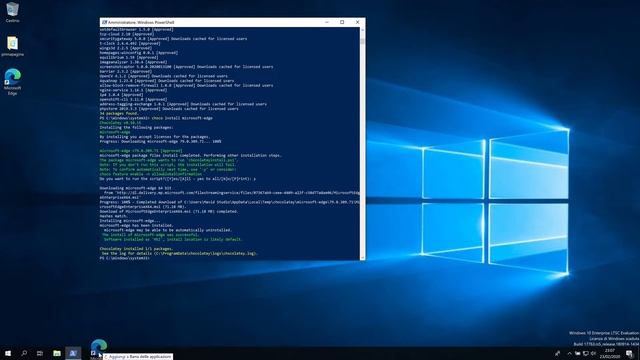The image size is (640, 360).
Task: Open volume control tray icon
Action: click(593, 353)
